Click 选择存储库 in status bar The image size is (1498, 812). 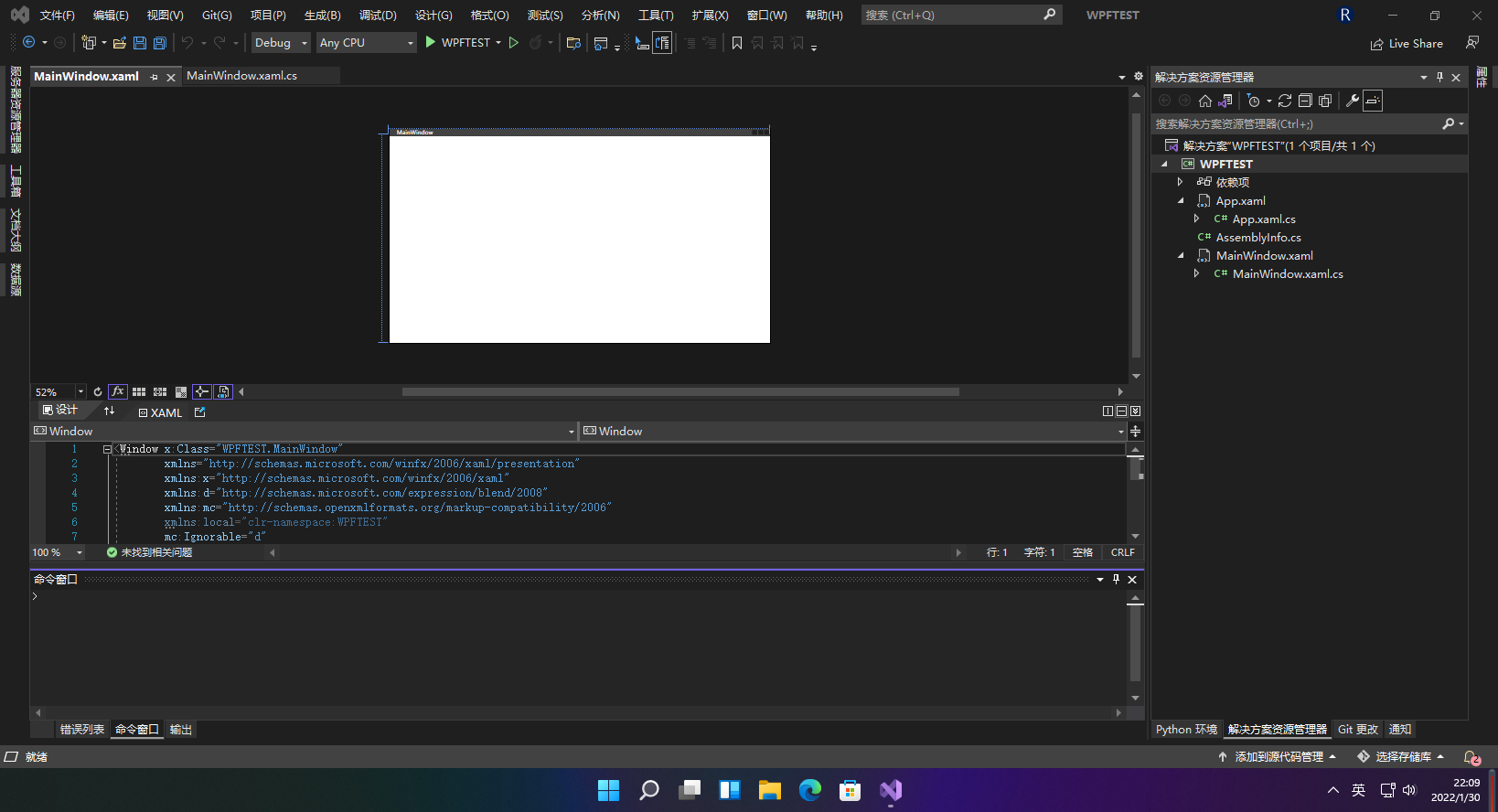pos(1401,756)
